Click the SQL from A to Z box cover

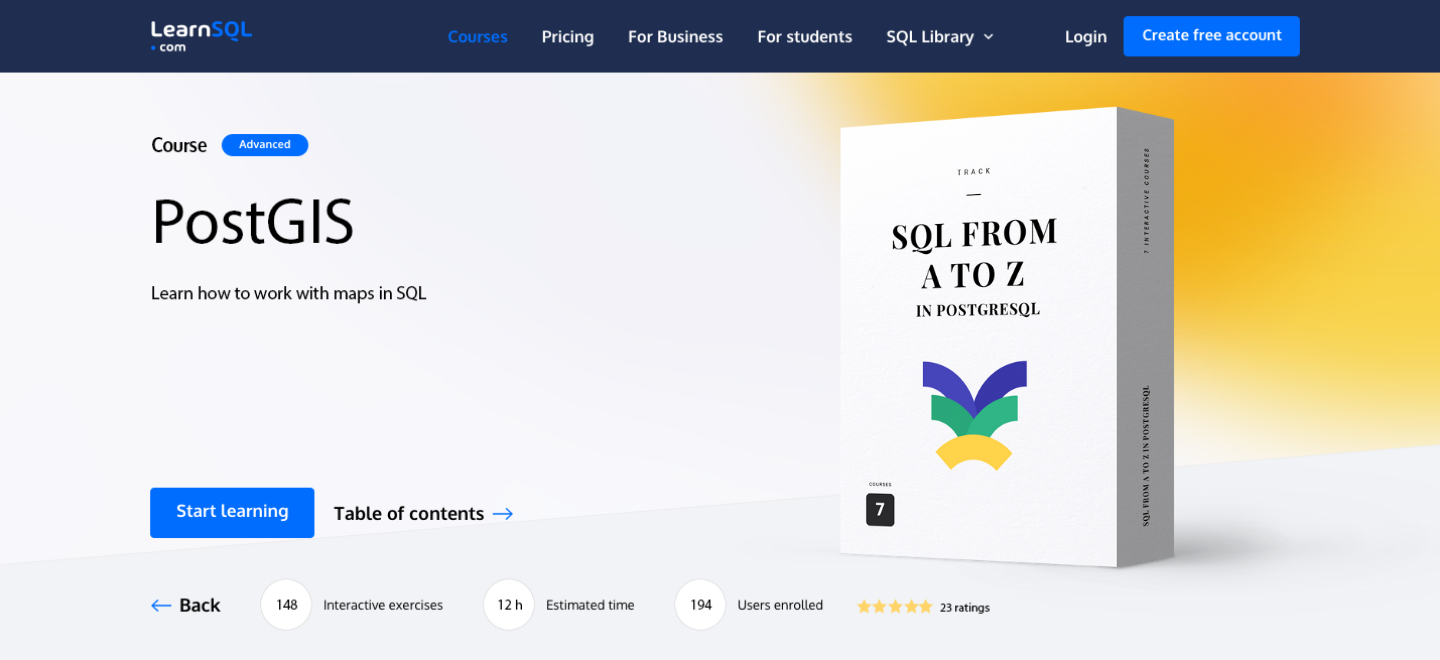click(1007, 337)
